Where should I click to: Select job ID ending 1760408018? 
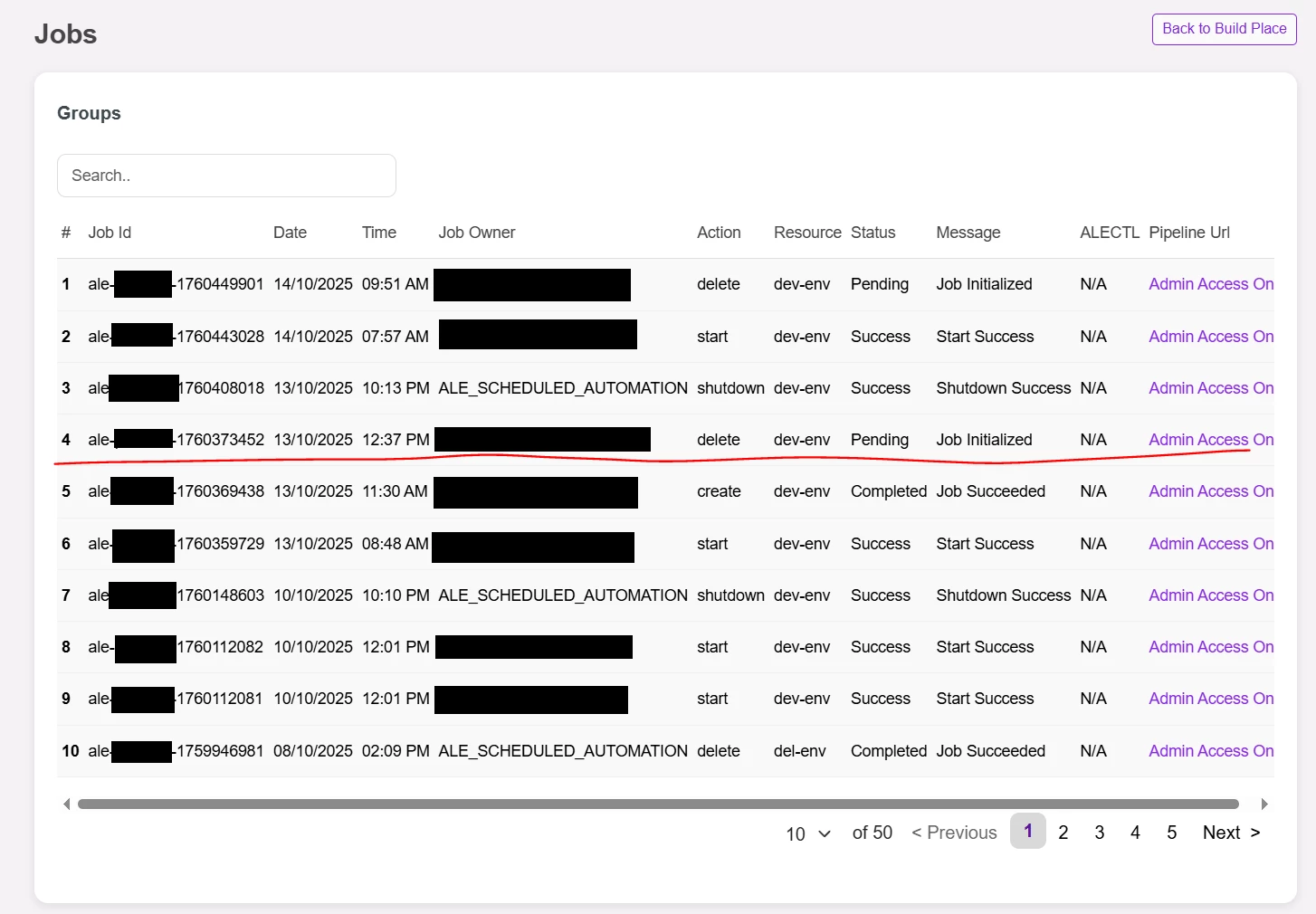click(176, 388)
